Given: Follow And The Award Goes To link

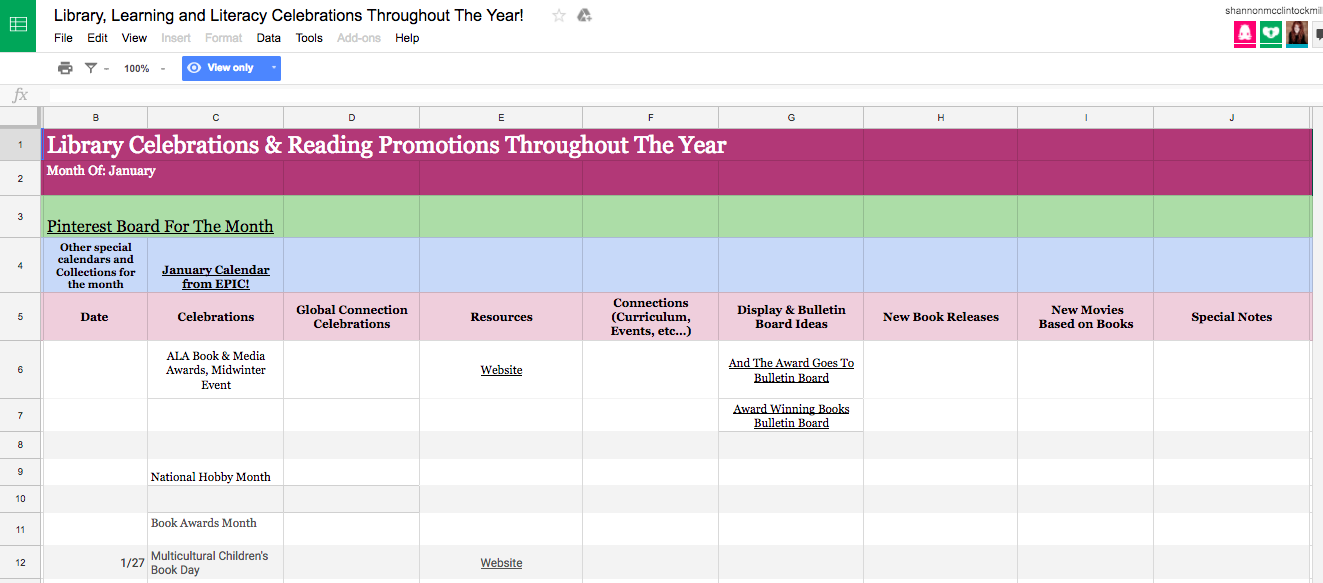Looking at the screenshot, I should tap(791, 370).
